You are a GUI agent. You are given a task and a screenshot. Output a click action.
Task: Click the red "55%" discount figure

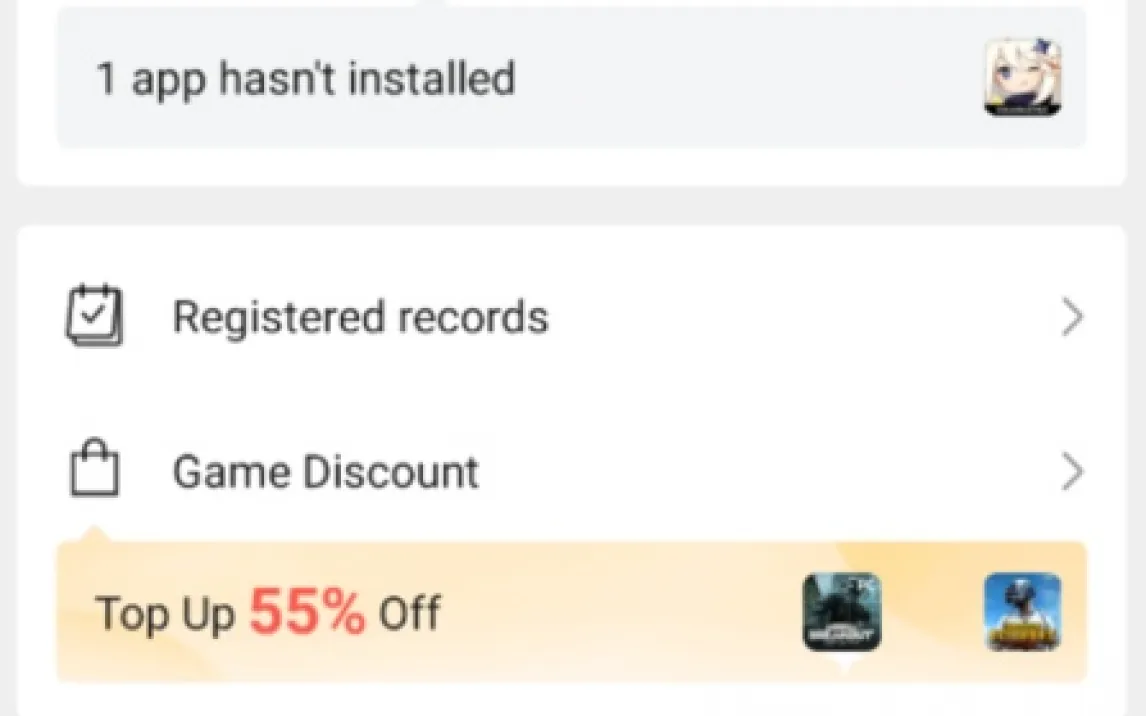(x=307, y=612)
